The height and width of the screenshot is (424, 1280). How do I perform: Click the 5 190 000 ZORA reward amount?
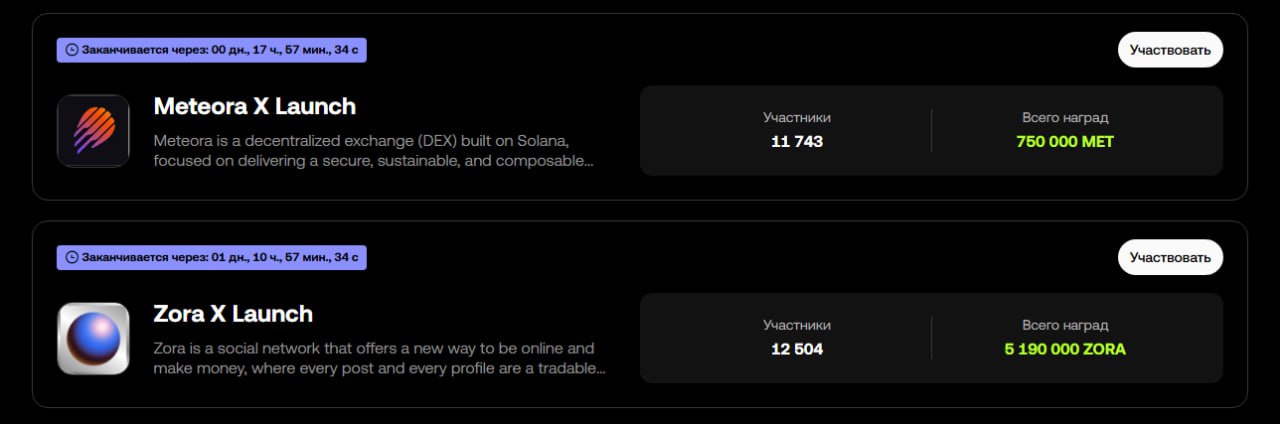coord(1065,350)
